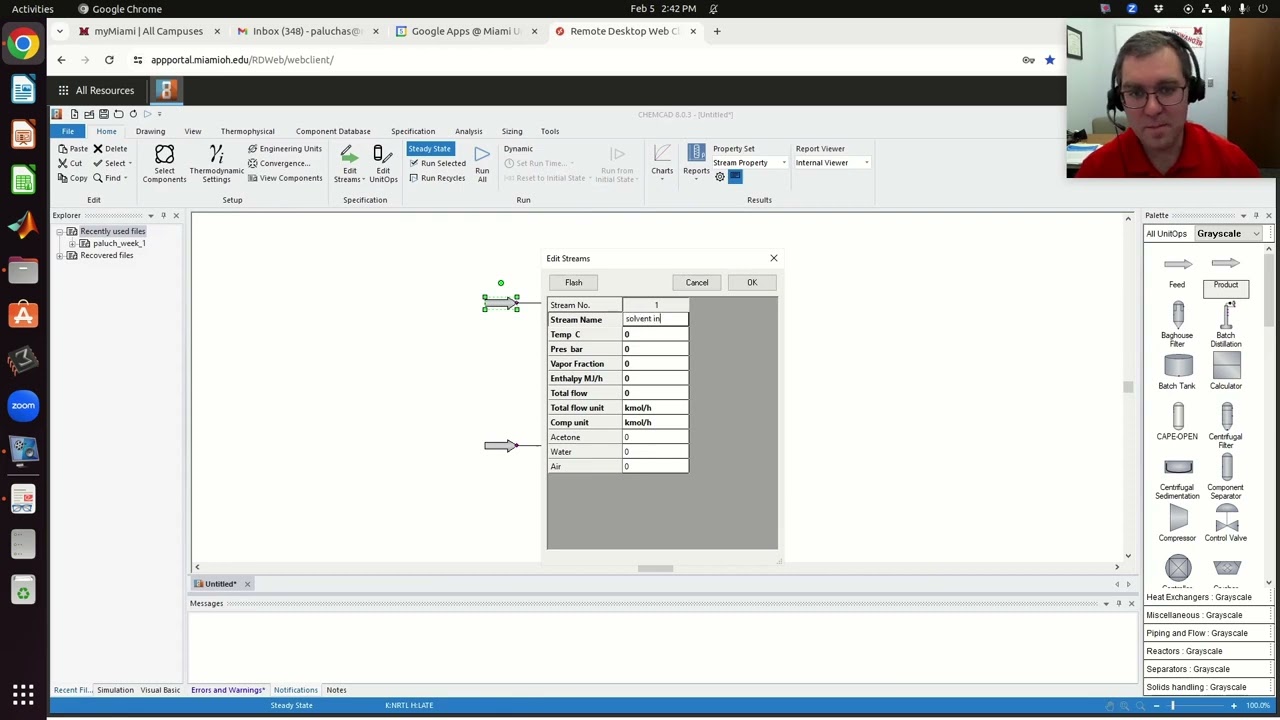The width and height of the screenshot is (1280, 720).
Task: Click the Temp C value field
Action: 655,334
